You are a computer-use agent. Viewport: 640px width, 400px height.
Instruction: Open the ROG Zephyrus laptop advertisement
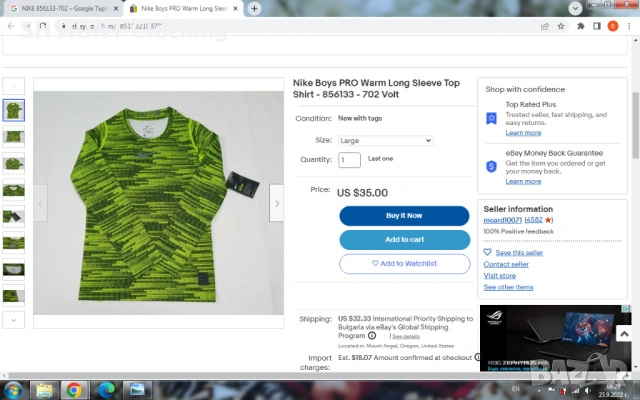[x=555, y=338]
